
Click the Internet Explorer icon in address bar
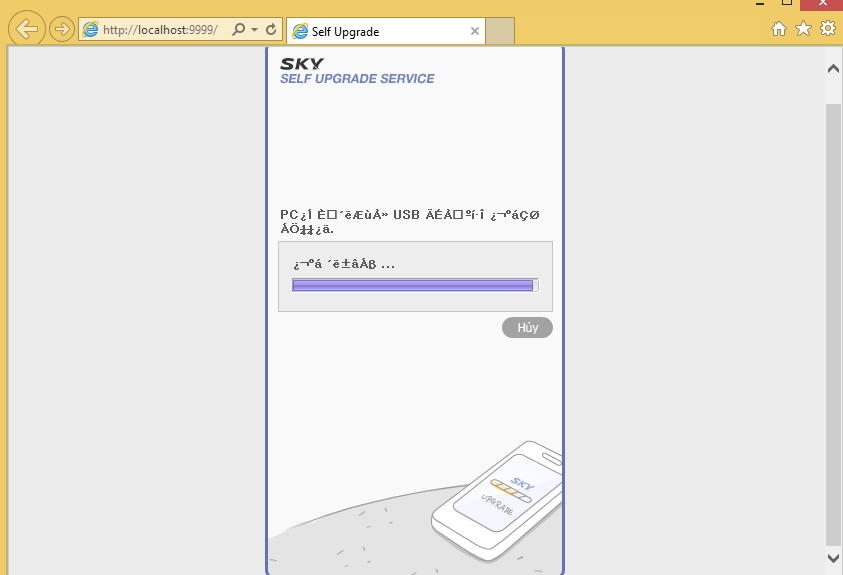(x=91, y=30)
